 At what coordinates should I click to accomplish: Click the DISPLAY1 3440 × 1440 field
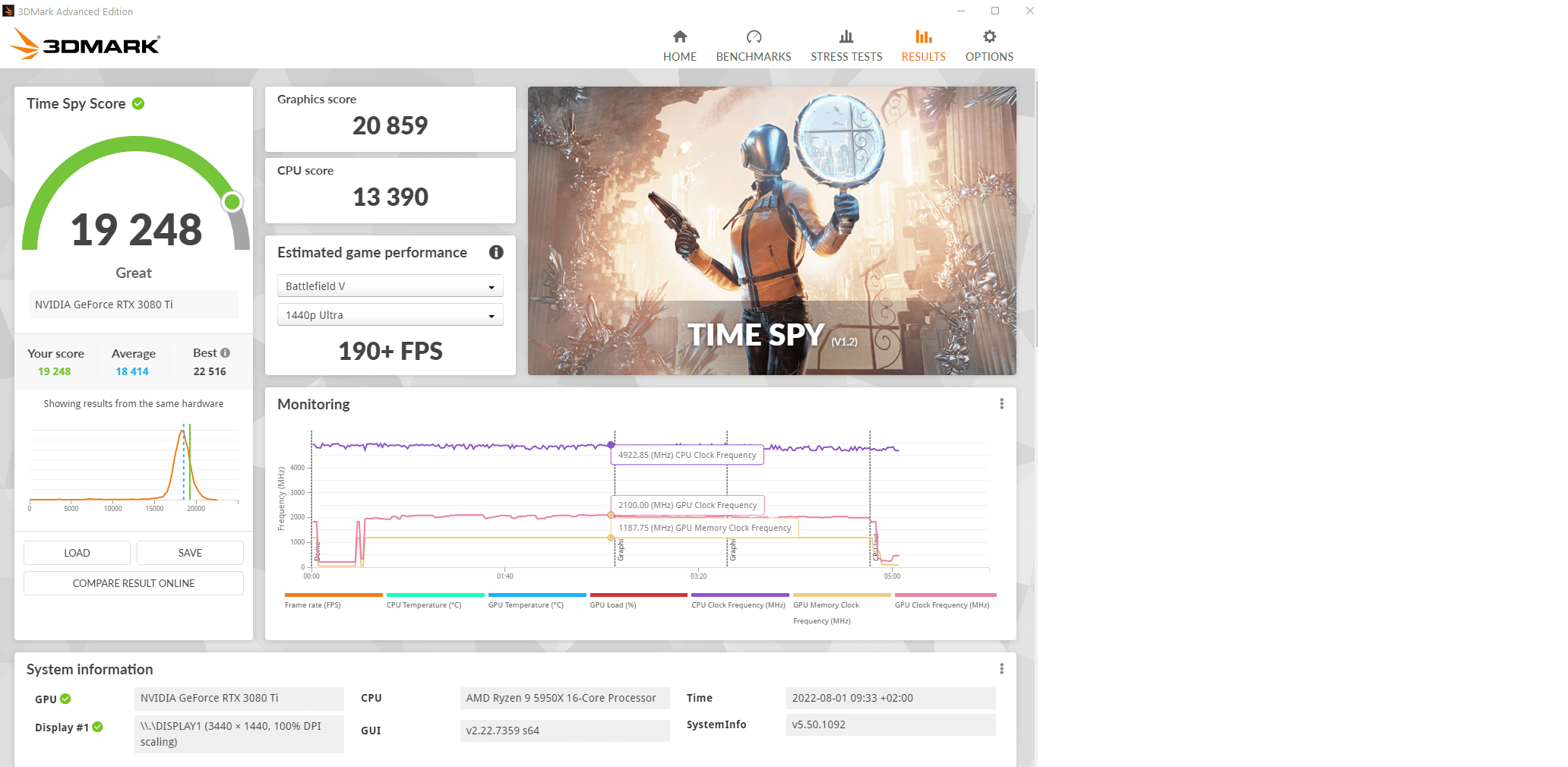(x=239, y=734)
